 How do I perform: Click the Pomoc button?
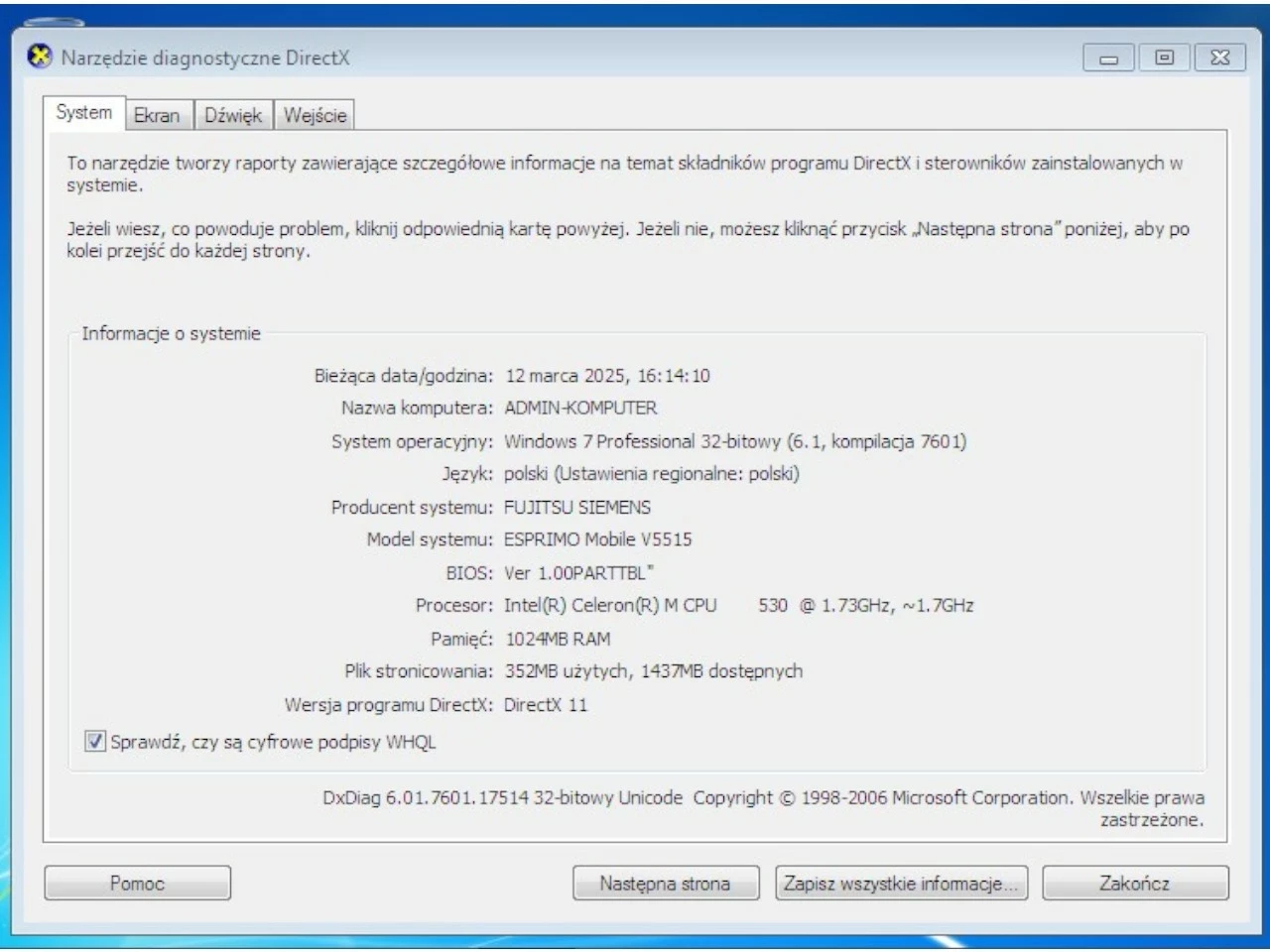tap(137, 883)
